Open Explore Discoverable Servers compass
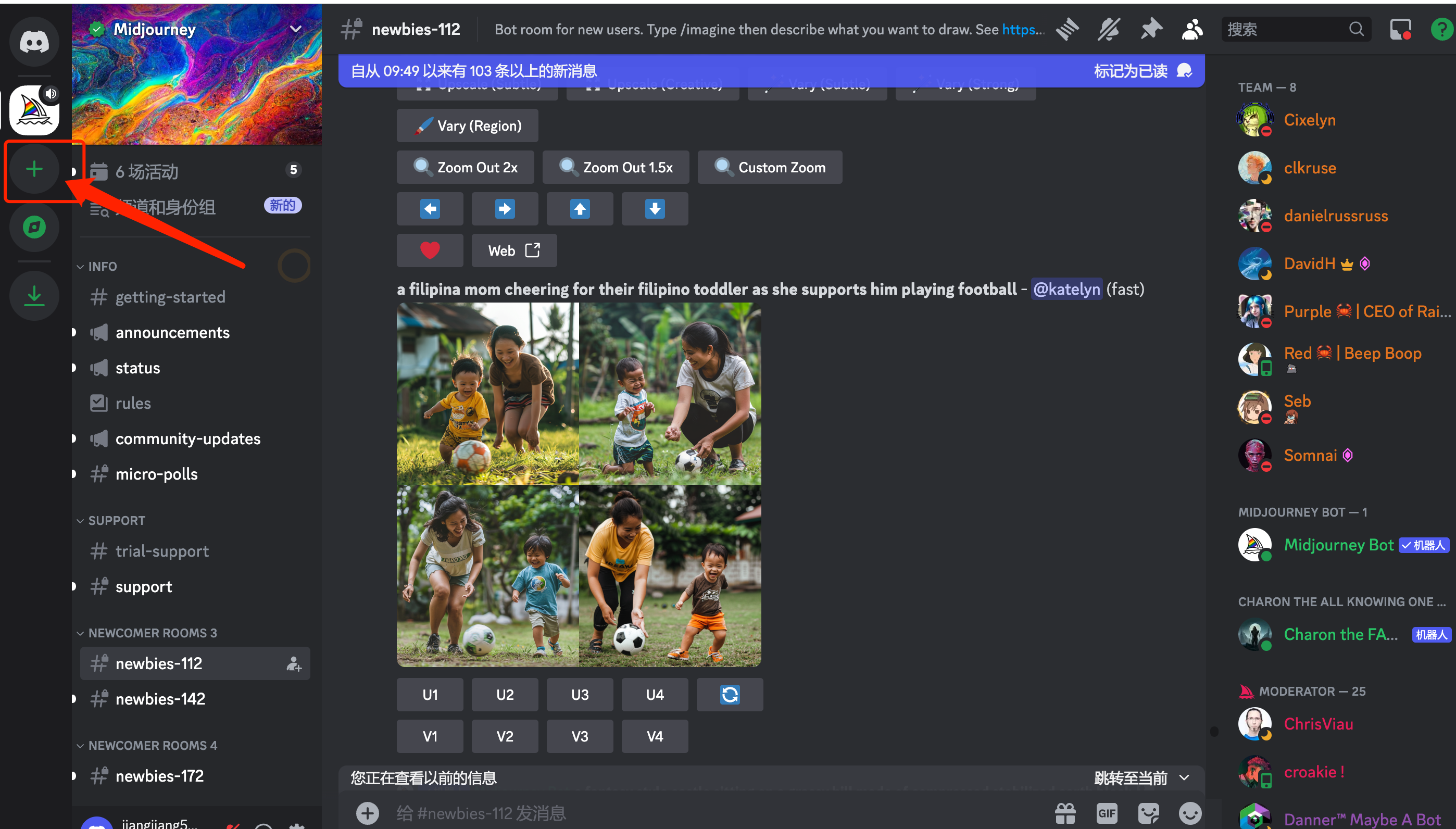 coord(34,228)
